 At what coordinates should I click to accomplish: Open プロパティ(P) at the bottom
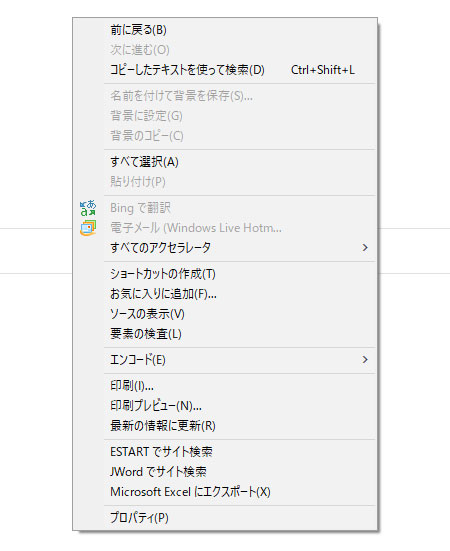[225, 518]
